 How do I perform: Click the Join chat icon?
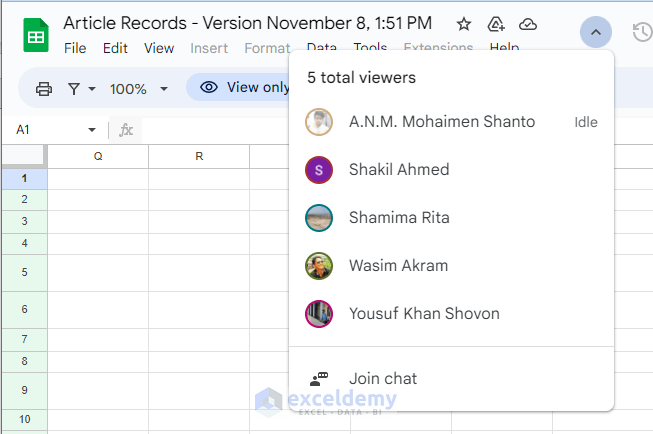(319, 379)
